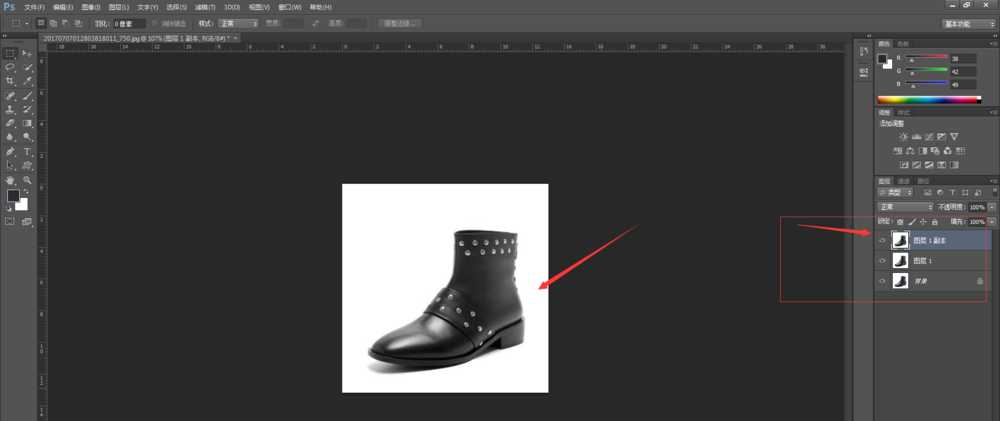Click the 图层 1 layer thumbnail
Viewport: 1000px width, 421px height.
[x=900, y=261]
